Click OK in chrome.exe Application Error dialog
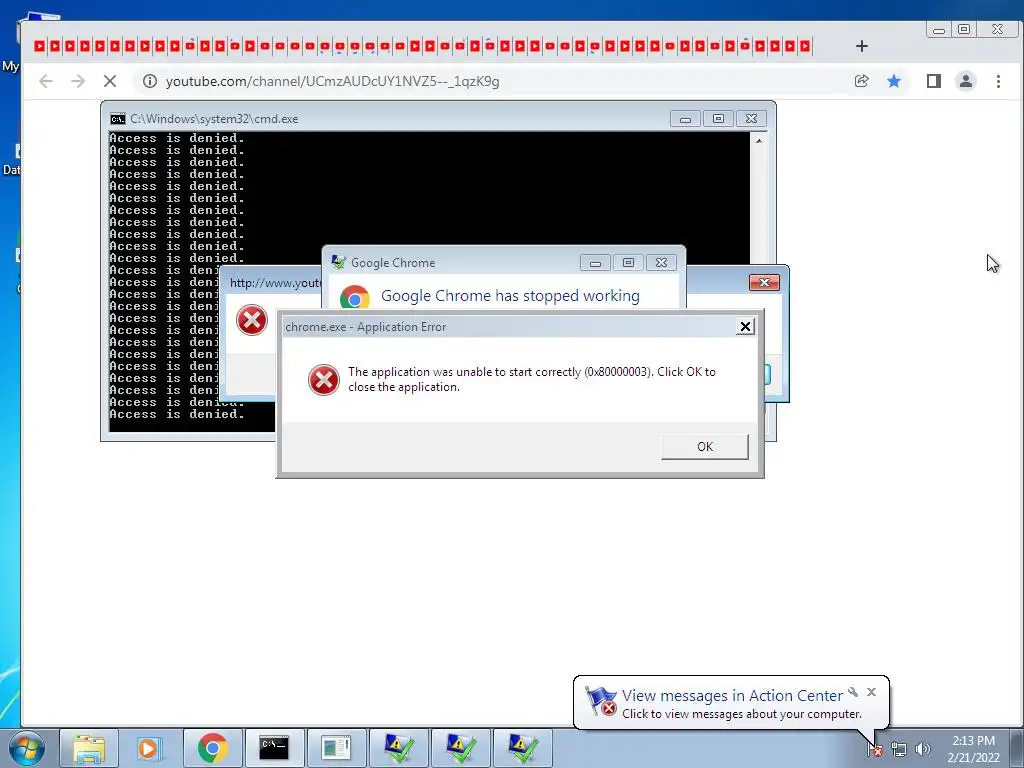 pyautogui.click(x=705, y=447)
